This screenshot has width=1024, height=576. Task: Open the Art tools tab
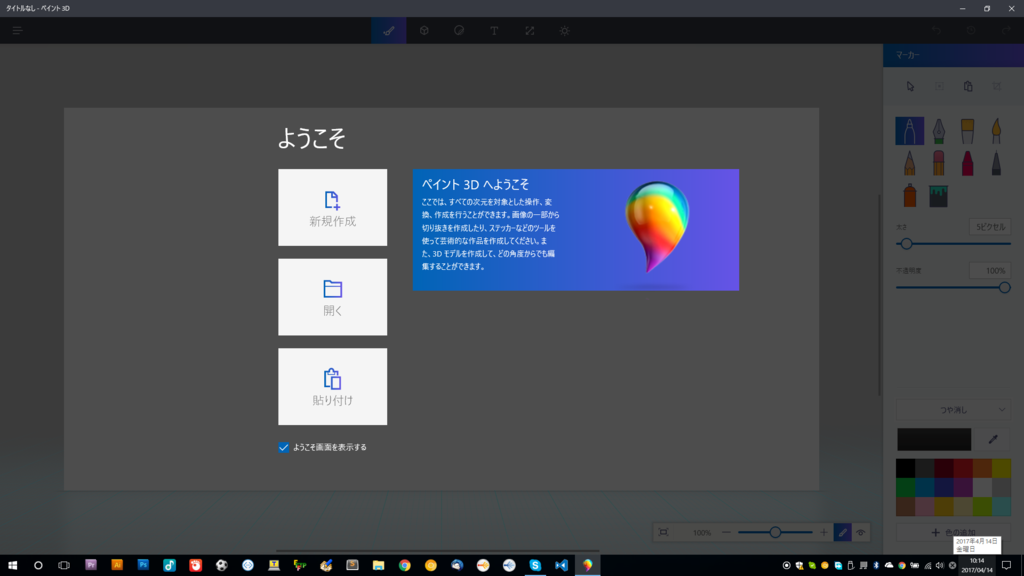[x=389, y=31]
